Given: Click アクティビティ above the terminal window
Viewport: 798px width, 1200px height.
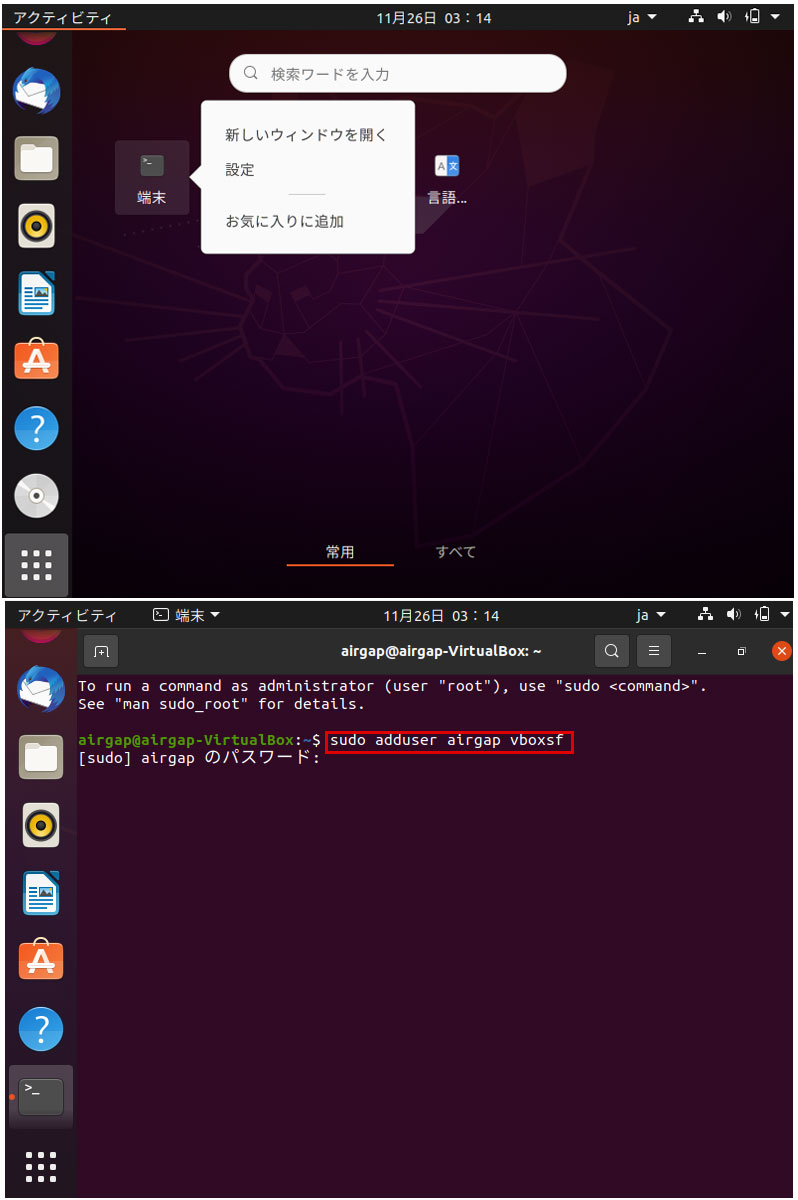Looking at the screenshot, I should (x=66, y=615).
